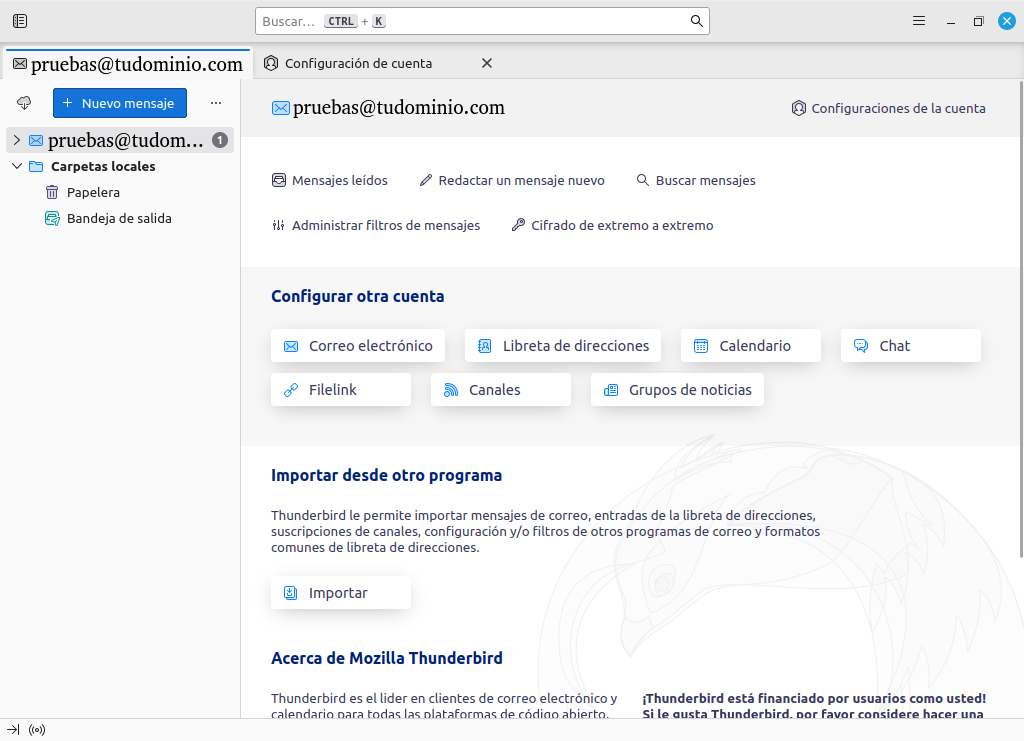Select the pruebas@tudominio.com mail tab
The width and height of the screenshot is (1024, 741).
pos(127,64)
